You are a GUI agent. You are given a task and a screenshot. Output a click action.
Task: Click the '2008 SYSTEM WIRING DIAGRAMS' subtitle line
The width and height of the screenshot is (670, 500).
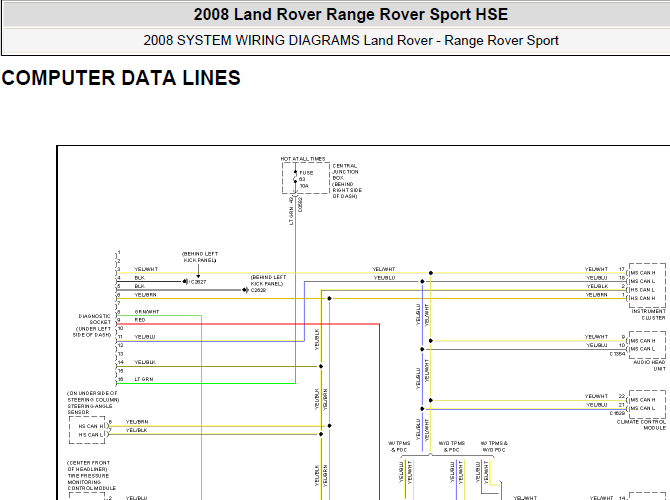pyautogui.click(x=351, y=41)
